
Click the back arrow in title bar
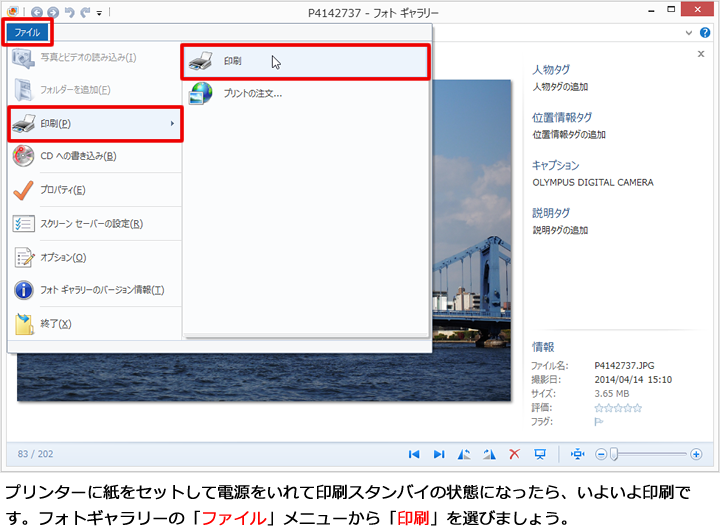[37, 12]
